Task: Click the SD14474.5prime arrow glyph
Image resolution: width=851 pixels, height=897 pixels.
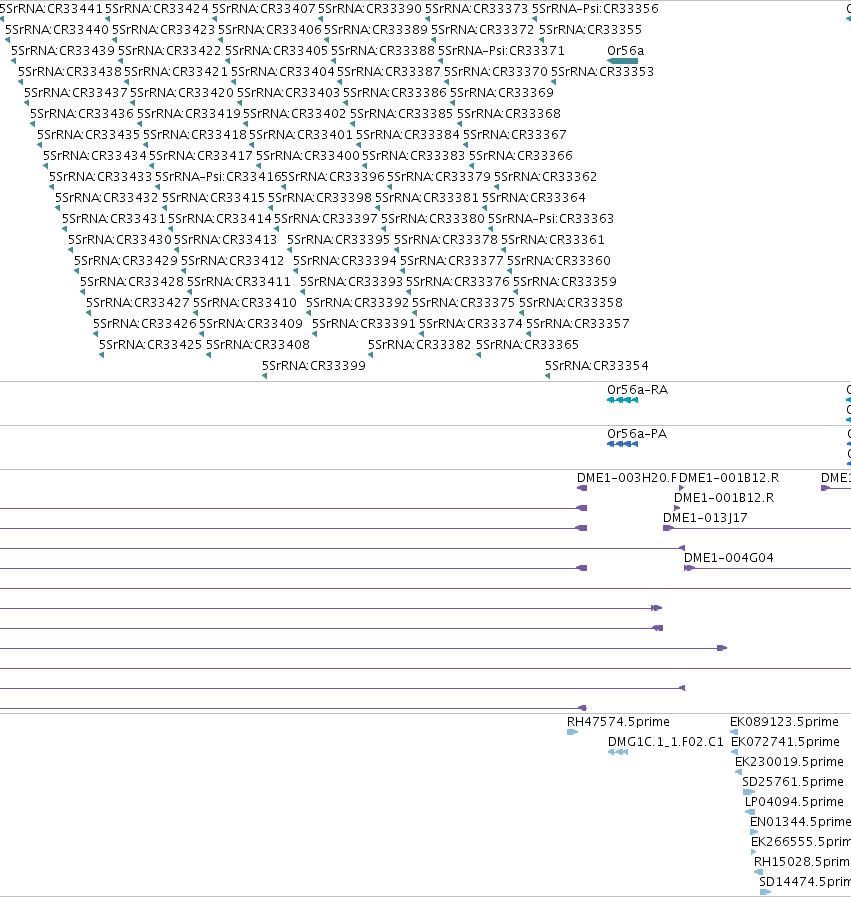Action: [765, 892]
